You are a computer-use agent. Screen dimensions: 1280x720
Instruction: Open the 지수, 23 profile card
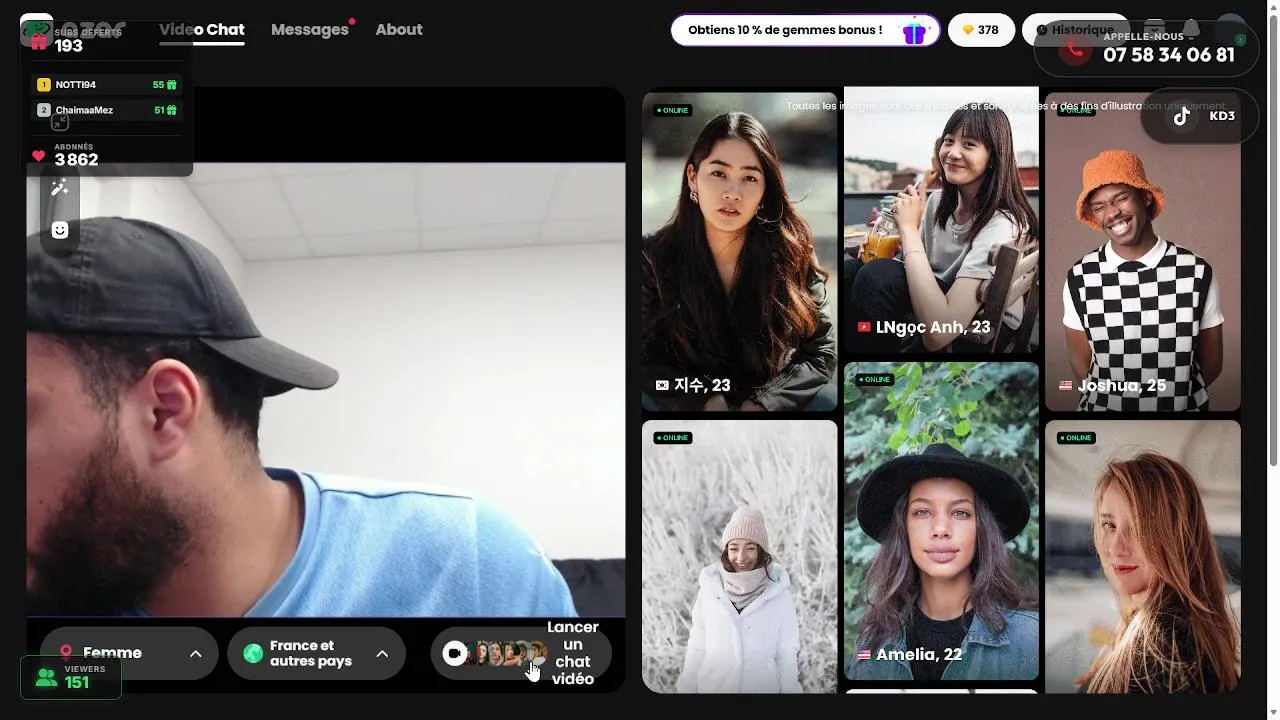(739, 252)
